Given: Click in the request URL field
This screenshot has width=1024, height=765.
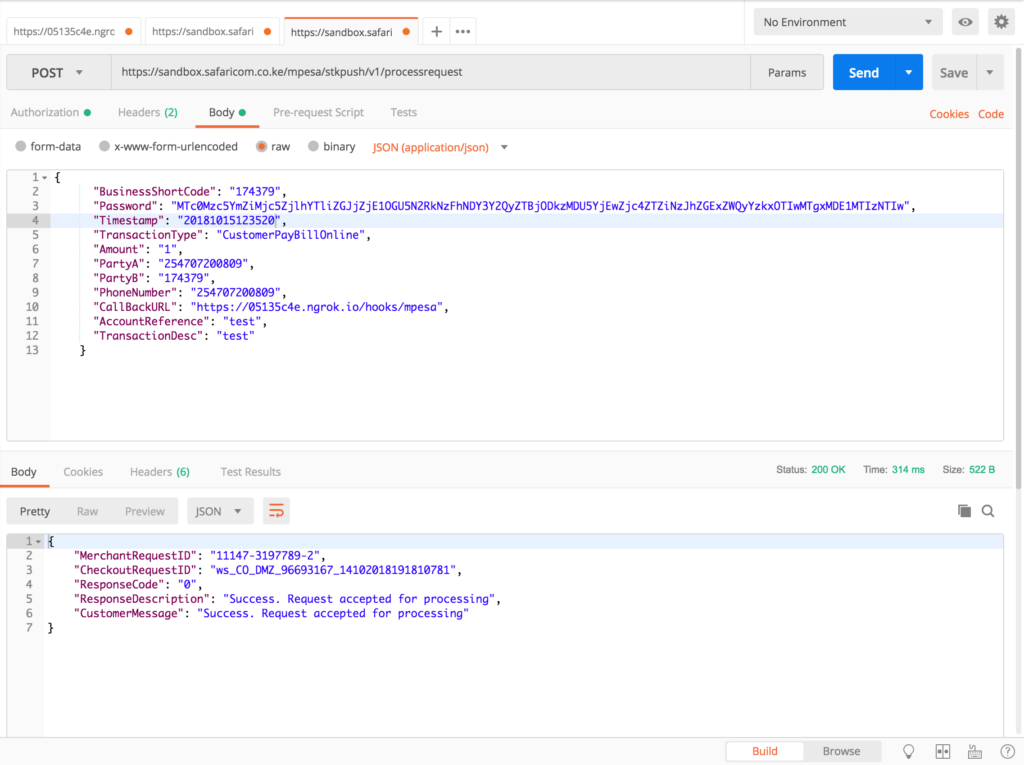Looking at the screenshot, I should [x=430, y=73].
